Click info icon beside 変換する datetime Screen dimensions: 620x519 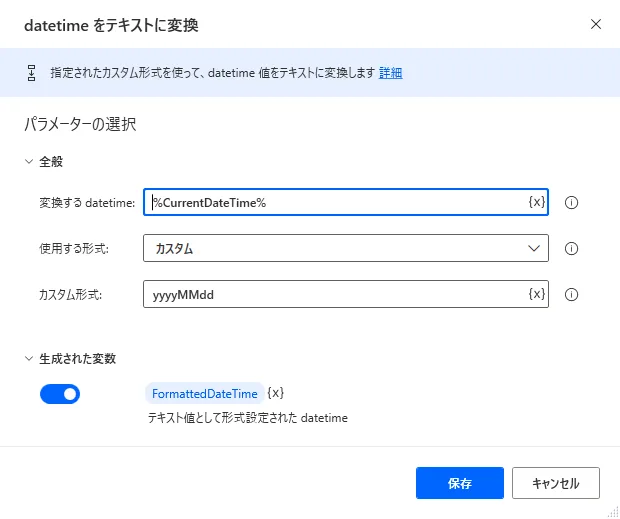[572, 202]
